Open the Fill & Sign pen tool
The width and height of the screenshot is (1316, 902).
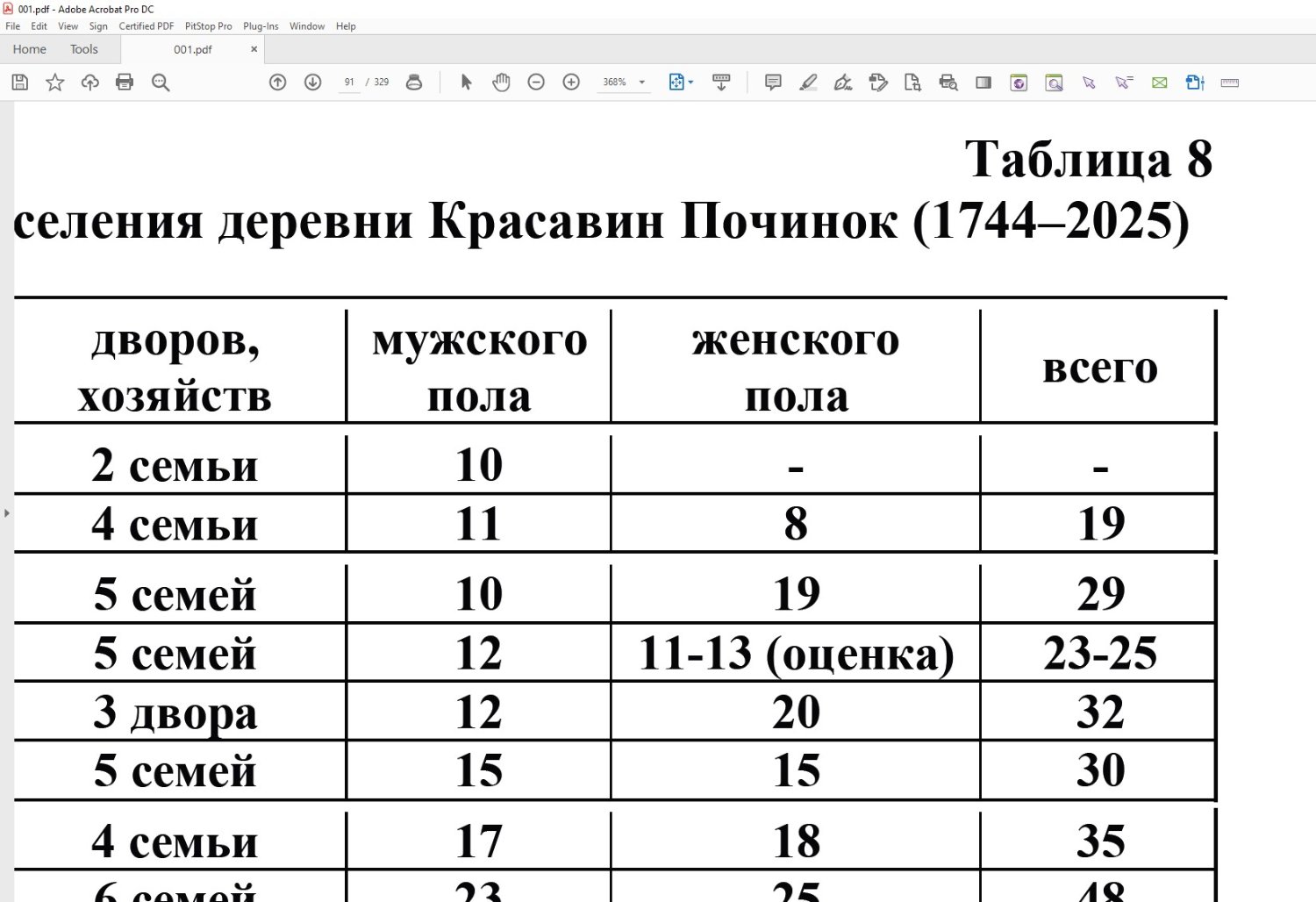(x=843, y=82)
